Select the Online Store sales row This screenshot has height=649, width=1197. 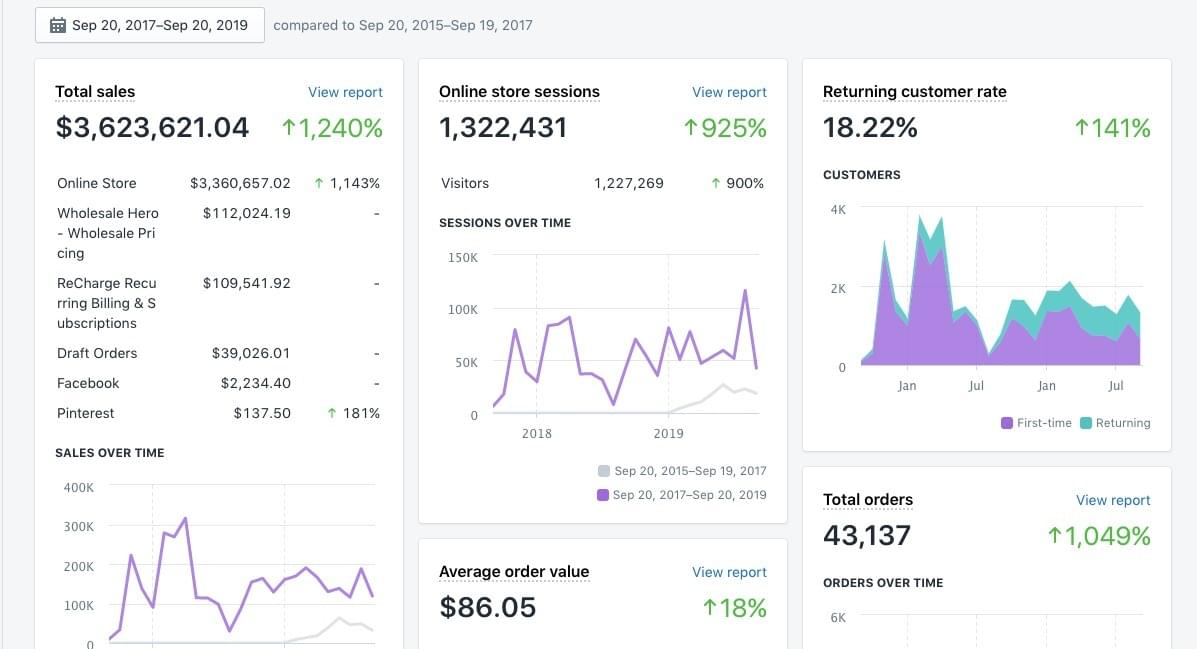[218, 183]
